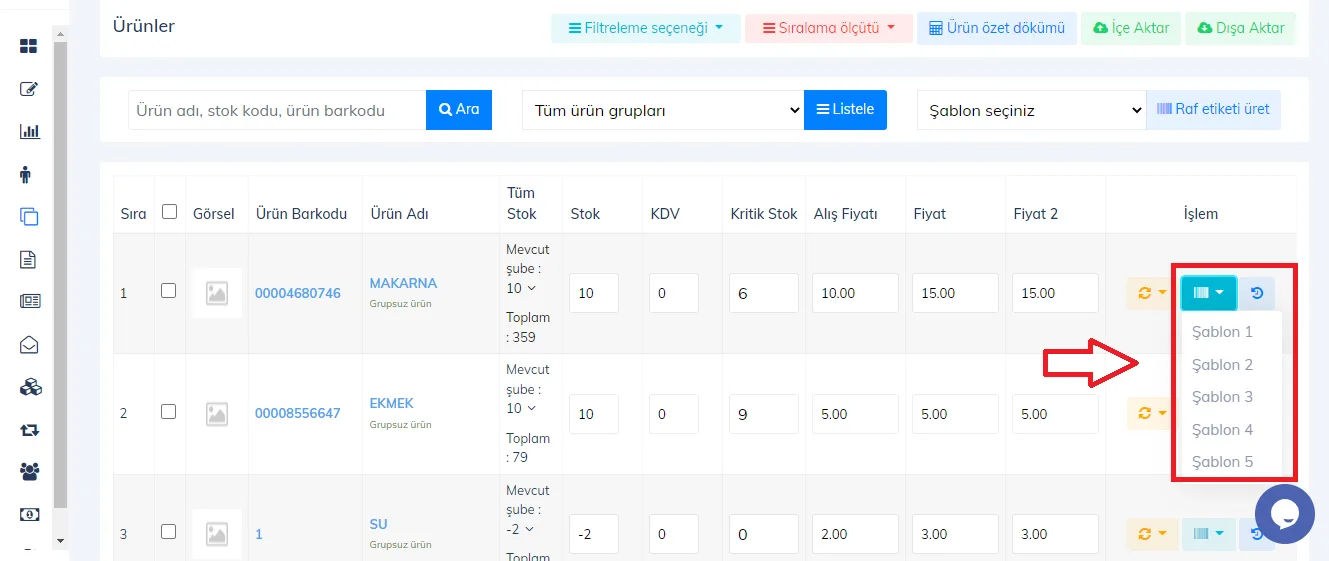Open the MAKARNA product name link
This screenshot has height=561, width=1329.
(x=403, y=283)
